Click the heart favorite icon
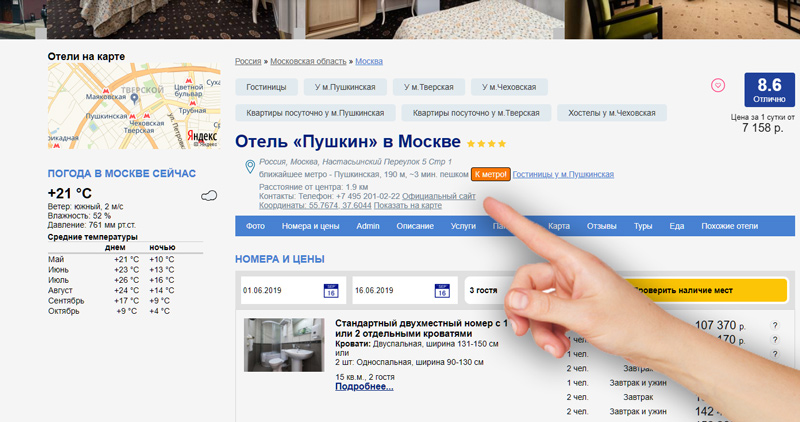 (717, 86)
